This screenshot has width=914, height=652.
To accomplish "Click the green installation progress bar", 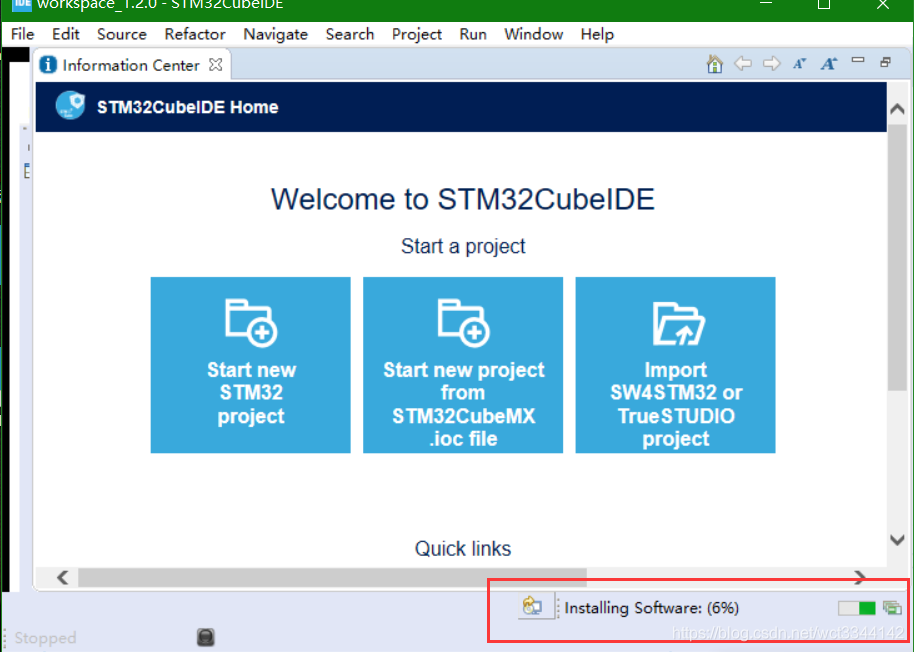I will click(x=857, y=608).
